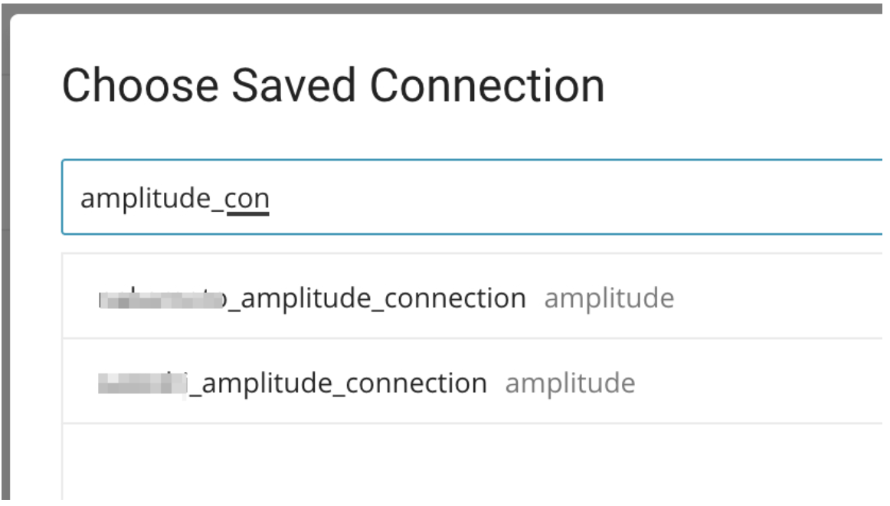Click the empty row below the results

(x=470, y=460)
